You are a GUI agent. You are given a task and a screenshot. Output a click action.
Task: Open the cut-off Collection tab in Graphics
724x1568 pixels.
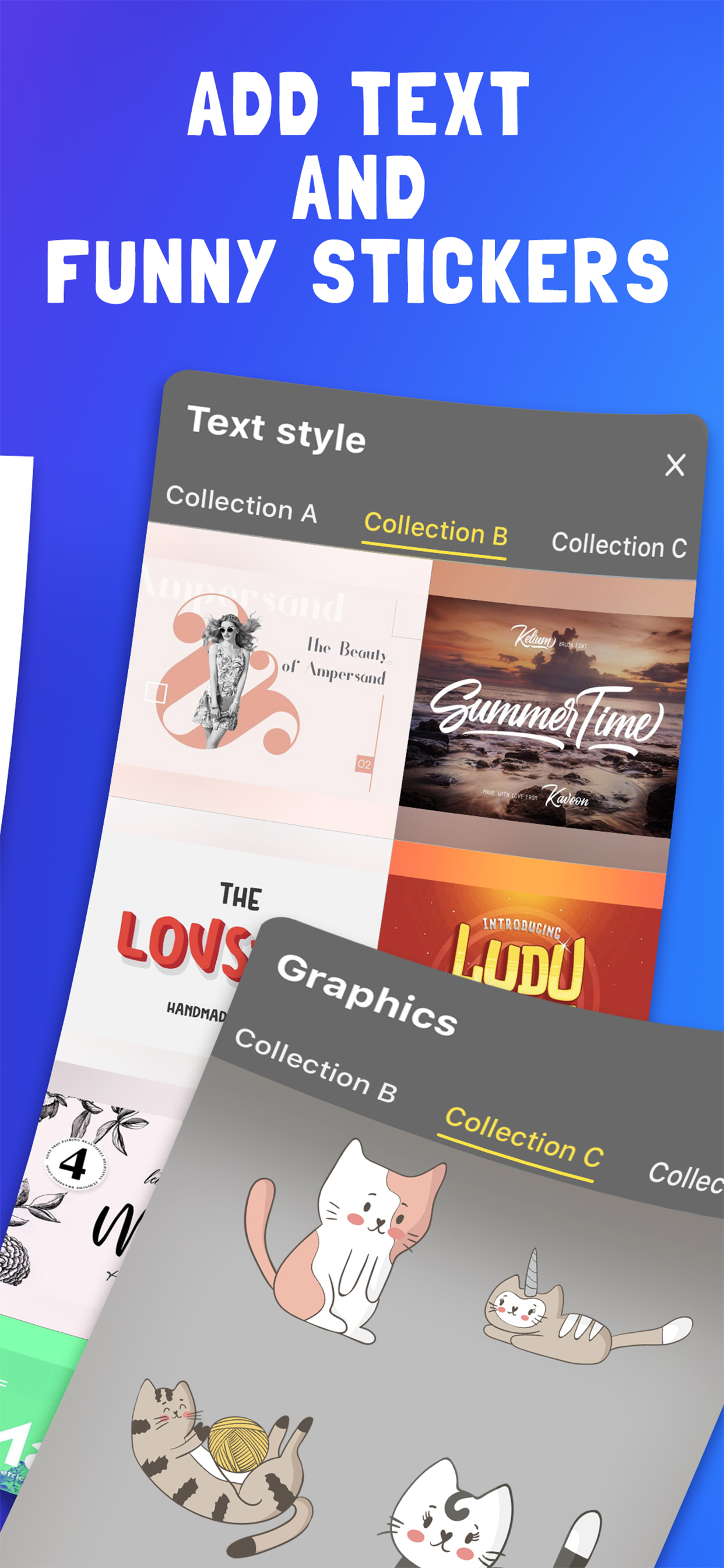pos(686,1178)
